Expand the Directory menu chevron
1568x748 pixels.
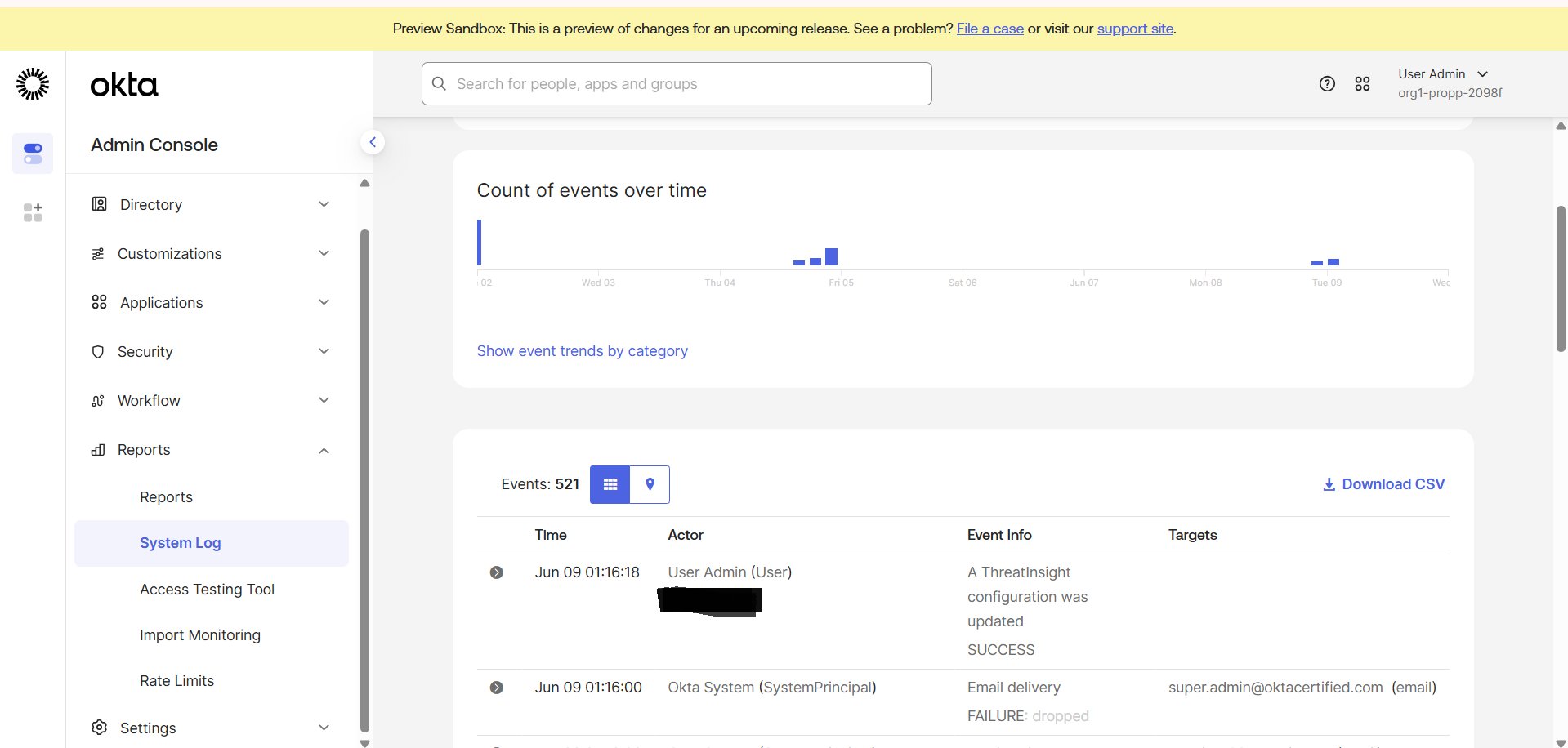[324, 204]
